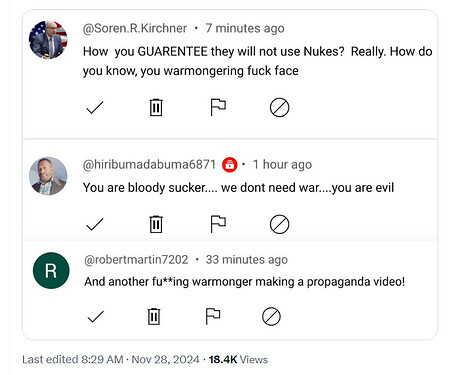
Task: Flag hiribumadabuma6871's comment as inappropriate
Action: coord(218,224)
